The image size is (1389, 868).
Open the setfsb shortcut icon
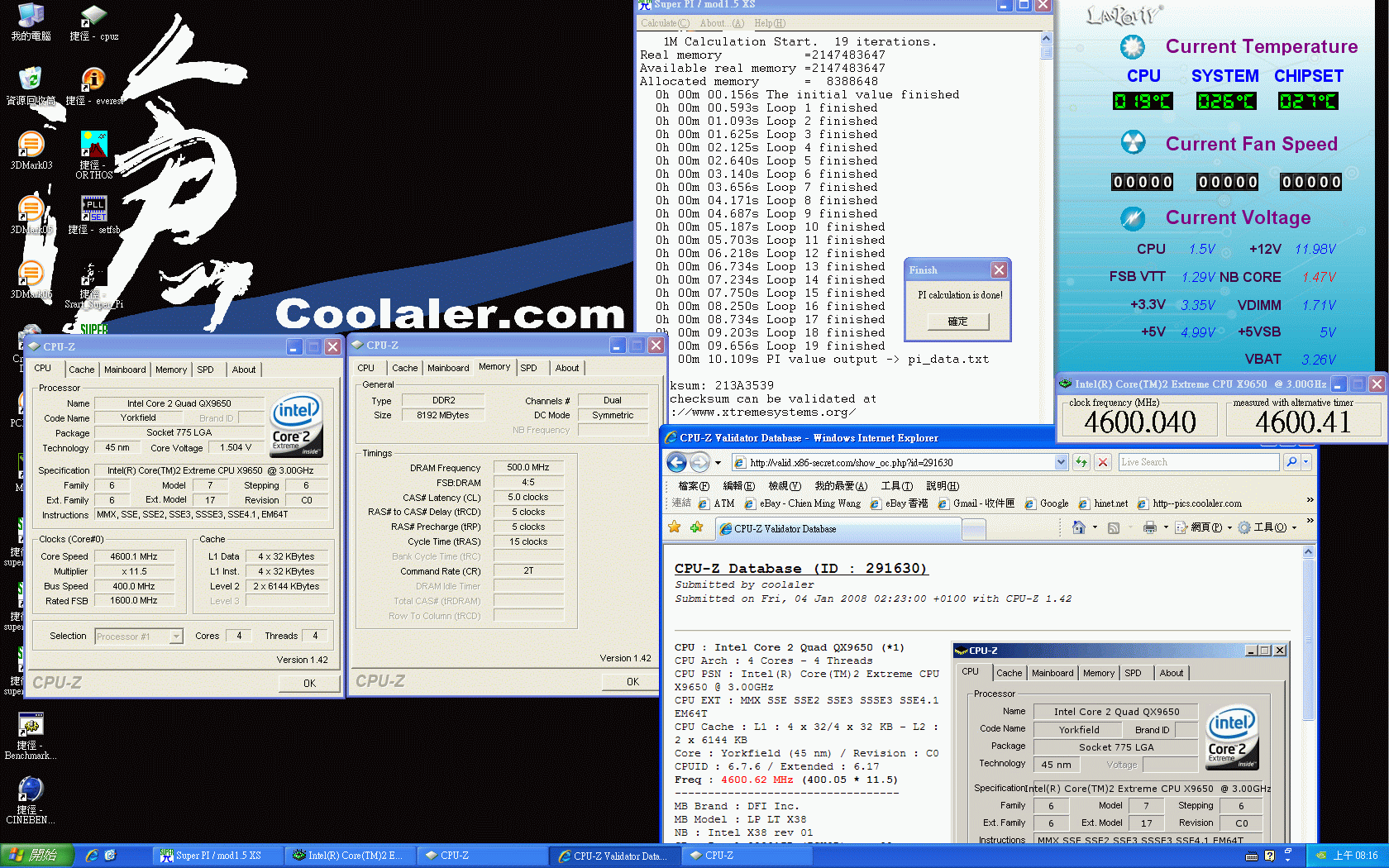pos(93,215)
